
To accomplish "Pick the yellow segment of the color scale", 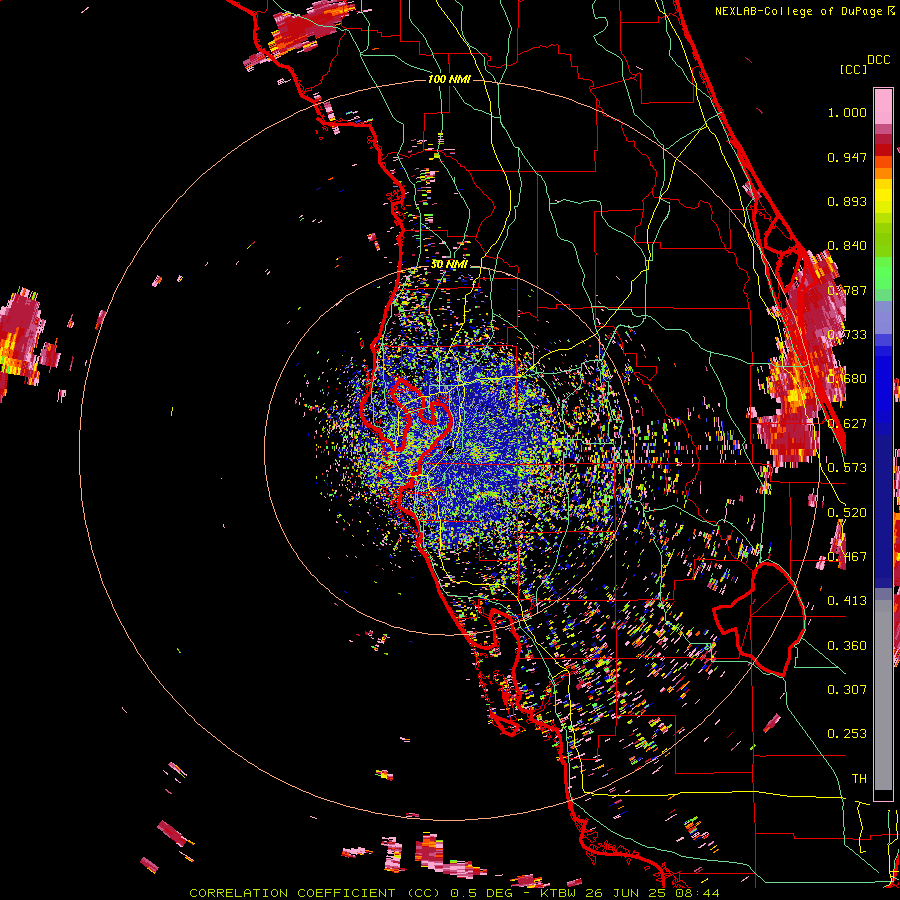I will (883, 196).
